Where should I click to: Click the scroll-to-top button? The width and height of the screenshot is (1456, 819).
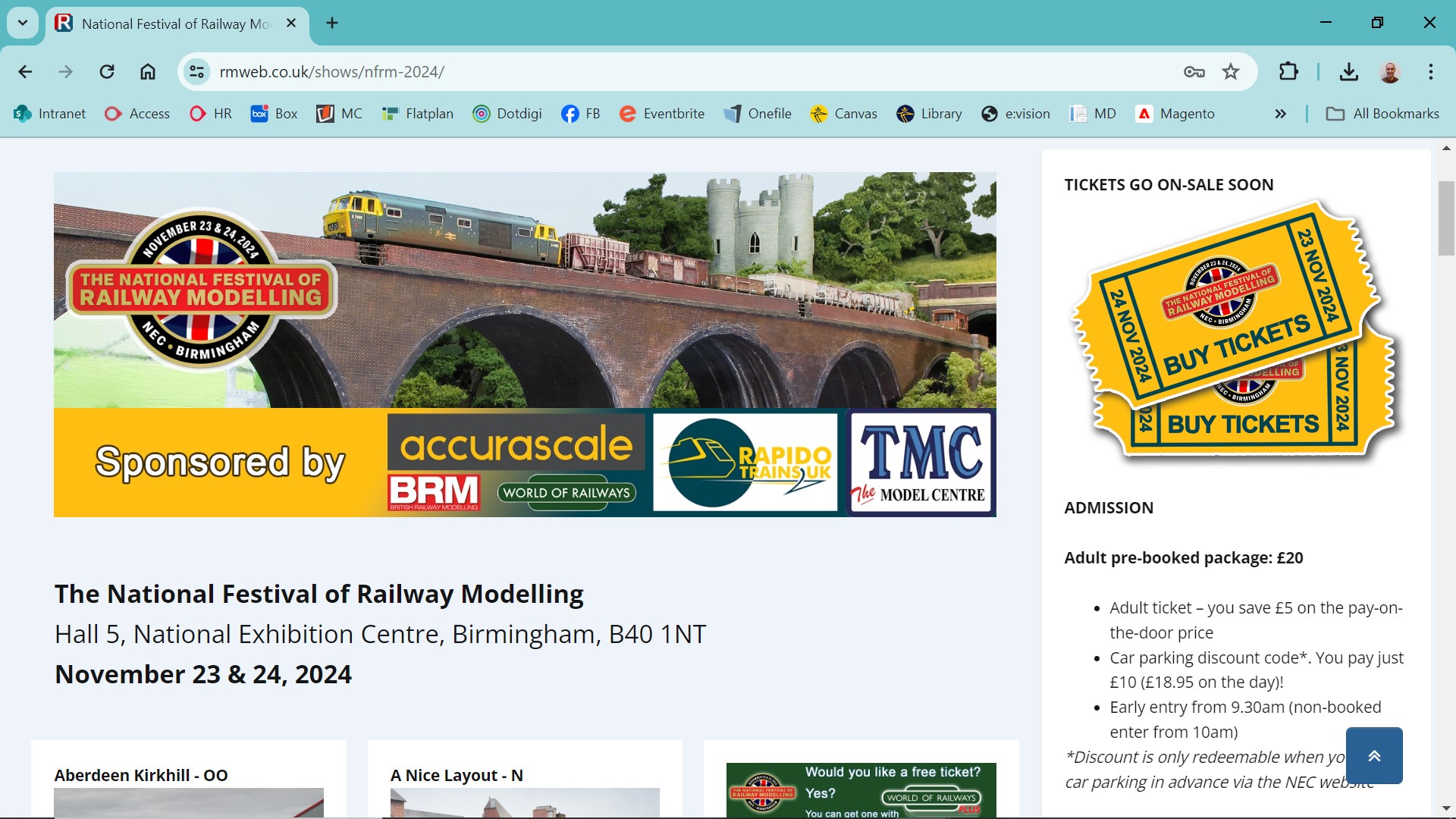(1375, 755)
